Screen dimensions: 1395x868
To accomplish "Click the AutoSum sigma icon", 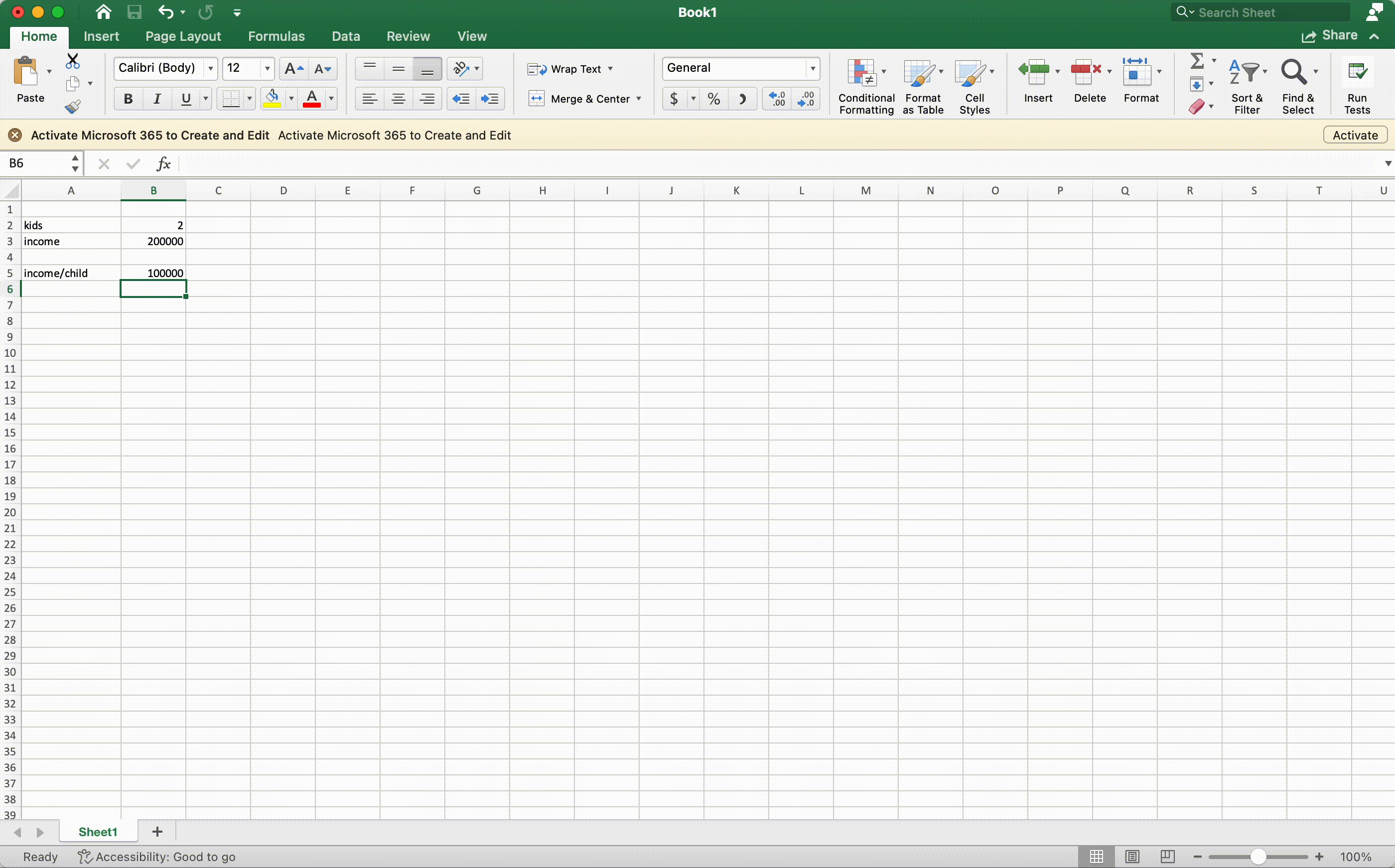I will coord(1196,61).
